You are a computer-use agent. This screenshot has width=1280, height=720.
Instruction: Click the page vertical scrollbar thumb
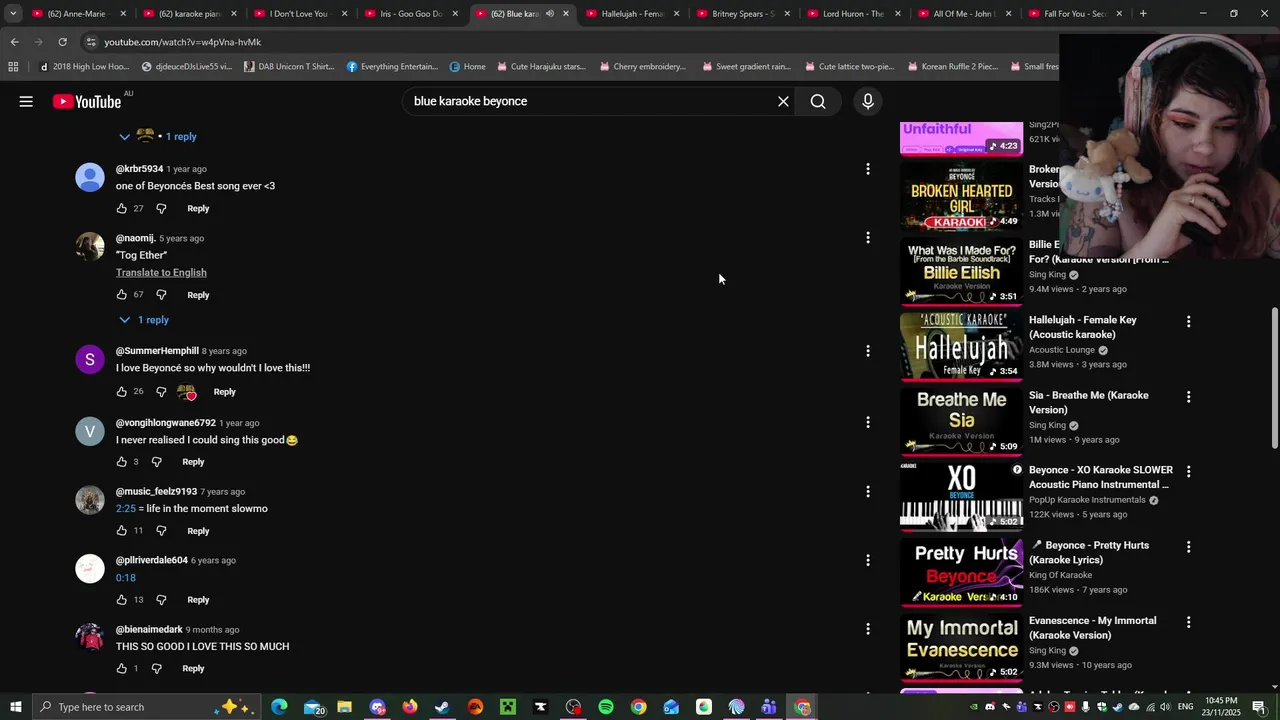pos(1274,378)
